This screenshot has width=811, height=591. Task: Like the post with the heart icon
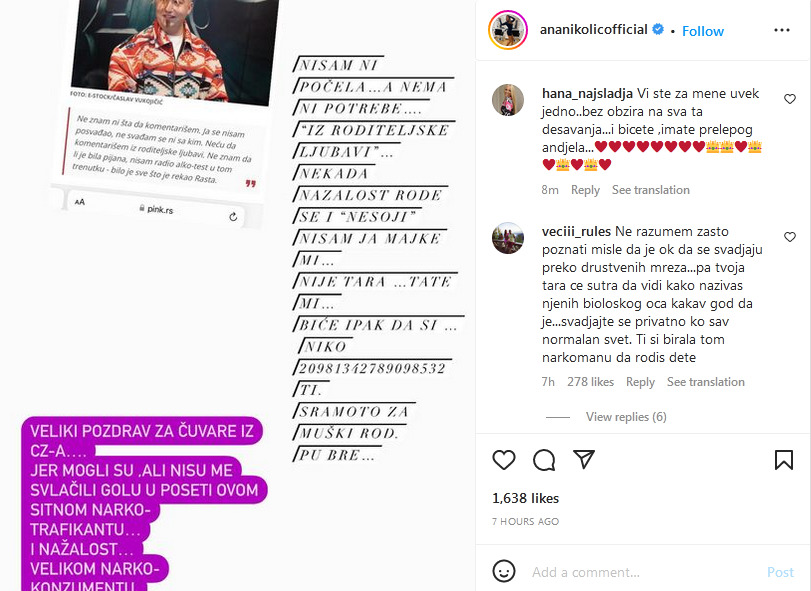504,460
